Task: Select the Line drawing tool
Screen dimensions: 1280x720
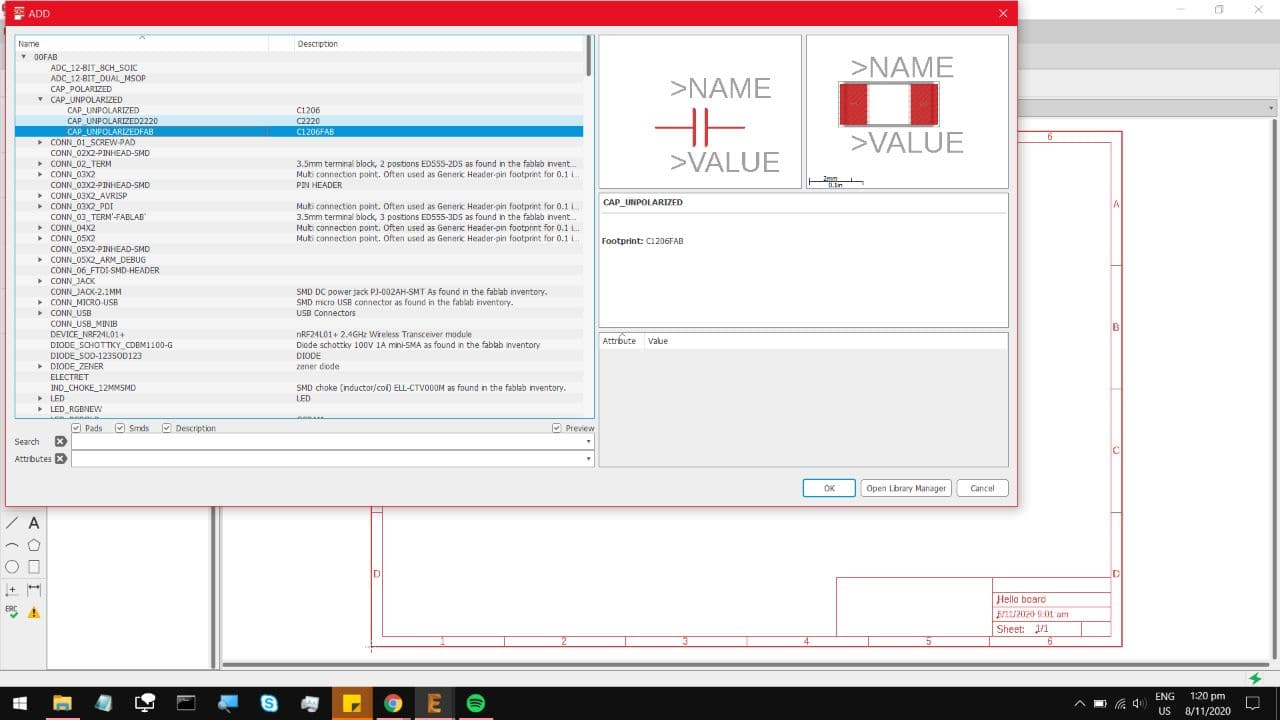Action: [x=12, y=523]
